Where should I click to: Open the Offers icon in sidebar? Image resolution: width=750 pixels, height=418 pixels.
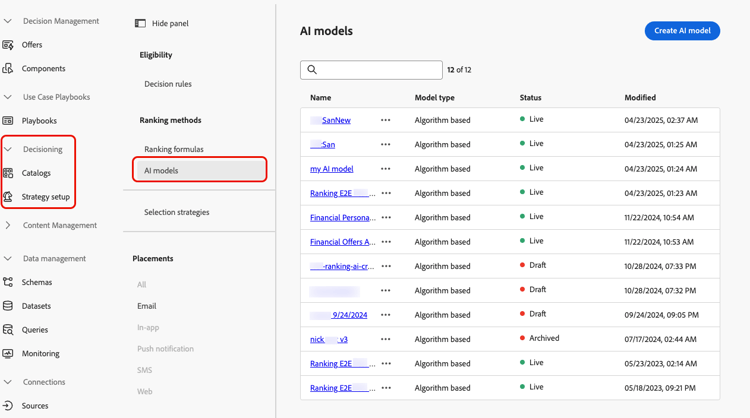pyautogui.click(x=8, y=45)
